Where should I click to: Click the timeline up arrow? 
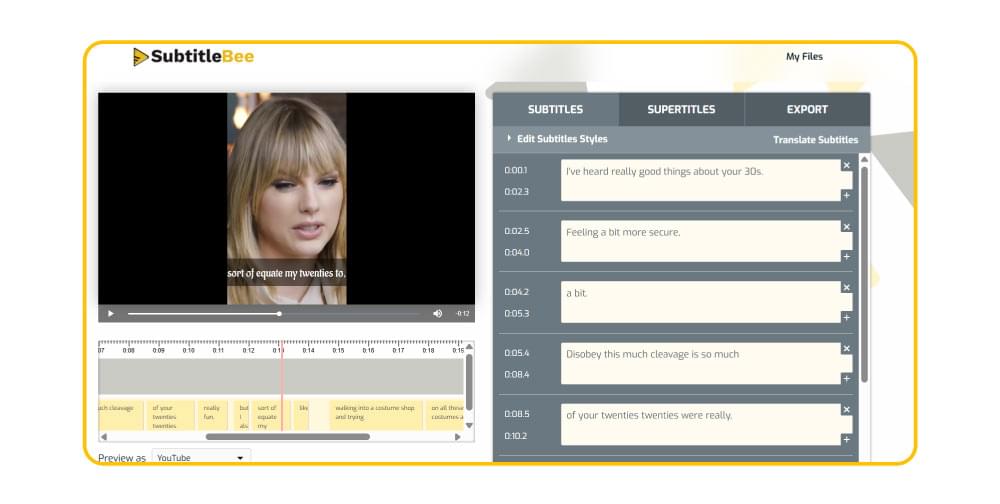click(x=469, y=347)
